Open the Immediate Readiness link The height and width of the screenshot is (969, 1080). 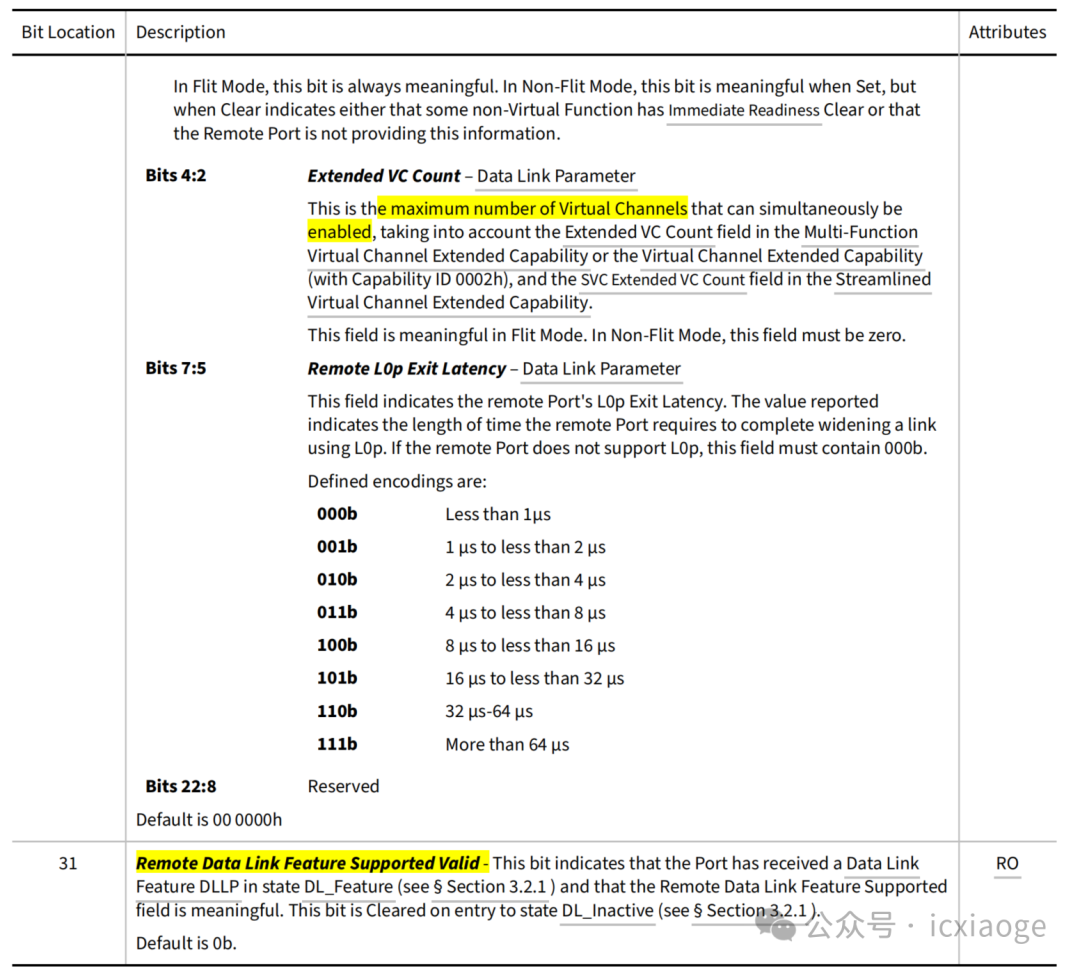point(744,111)
